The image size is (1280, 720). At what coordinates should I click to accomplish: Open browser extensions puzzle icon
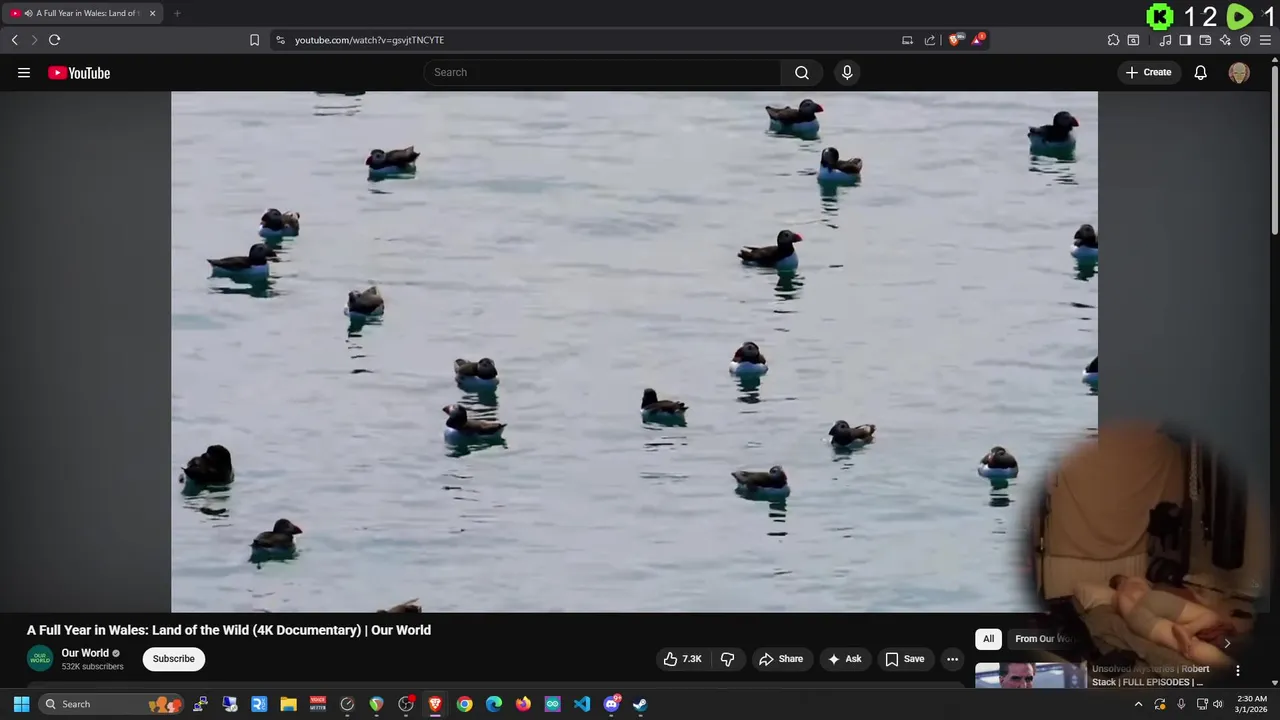1113,40
